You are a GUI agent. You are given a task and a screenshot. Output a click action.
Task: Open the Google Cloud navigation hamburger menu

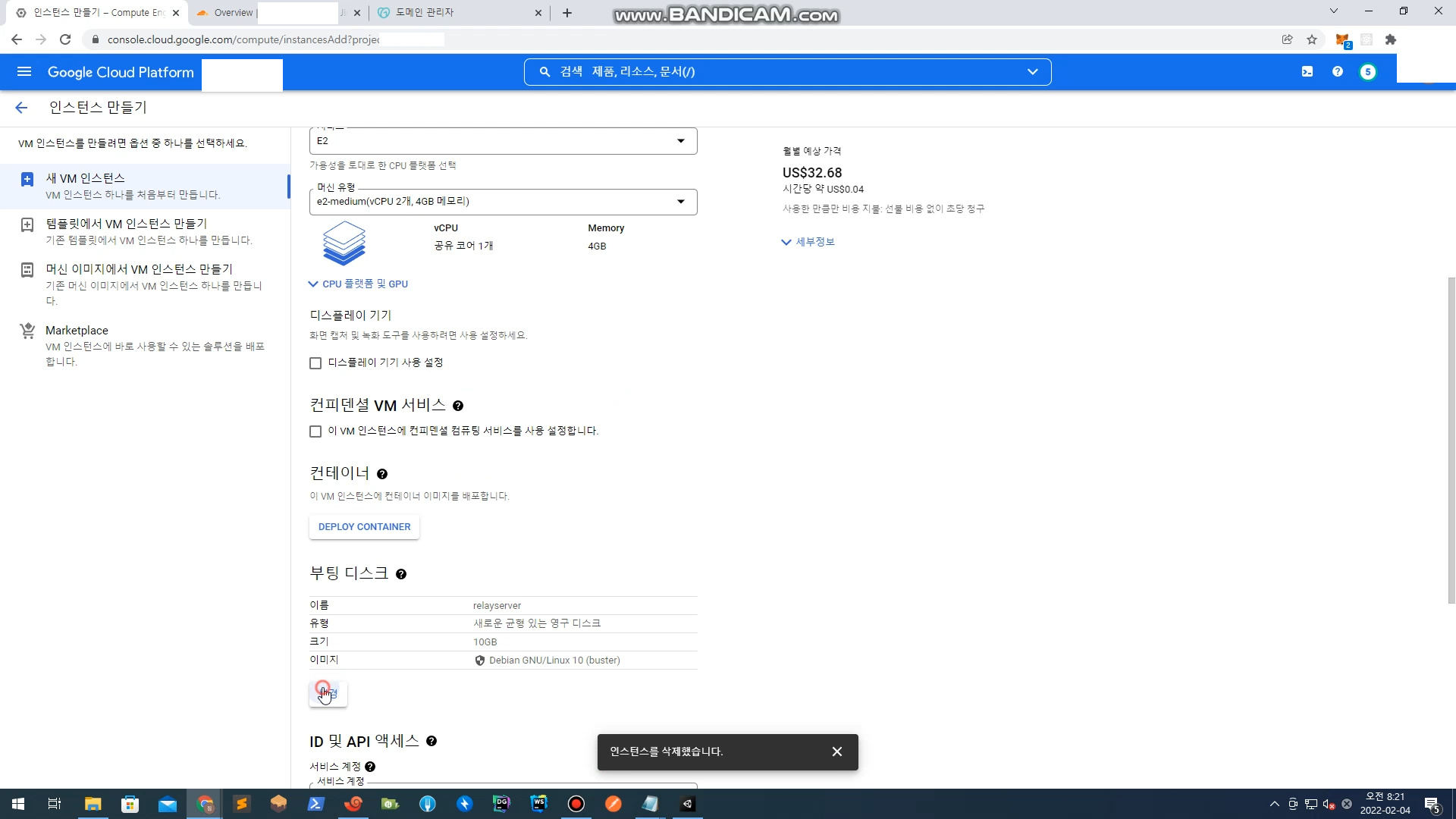[24, 72]
